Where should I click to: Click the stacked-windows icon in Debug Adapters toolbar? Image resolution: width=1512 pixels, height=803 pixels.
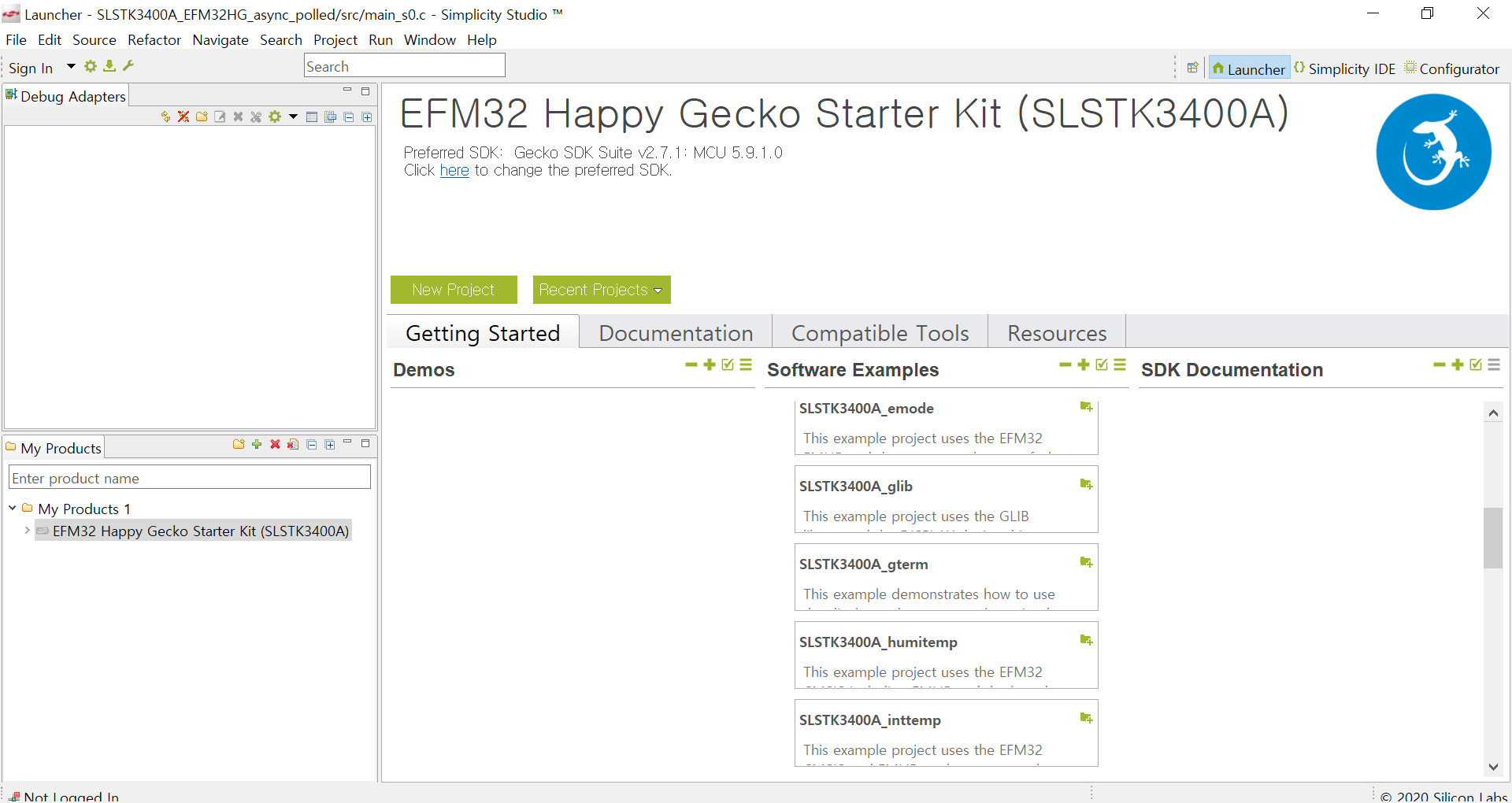point(331,117)
